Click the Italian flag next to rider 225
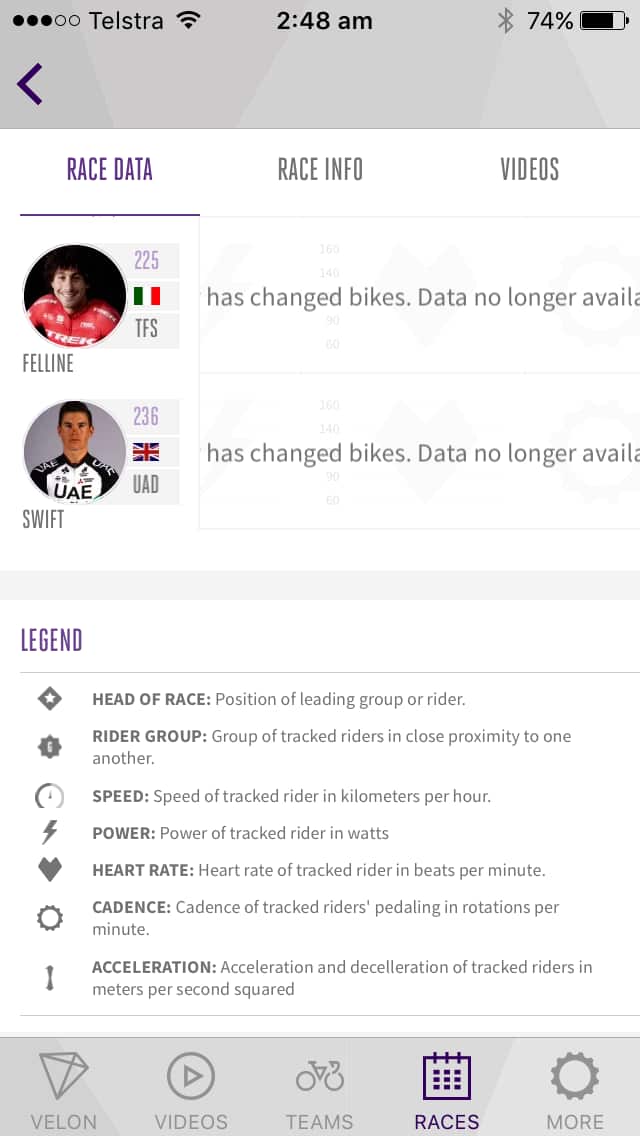The width and height of the screenshot is (640, 1136). (x=148, y=296)
